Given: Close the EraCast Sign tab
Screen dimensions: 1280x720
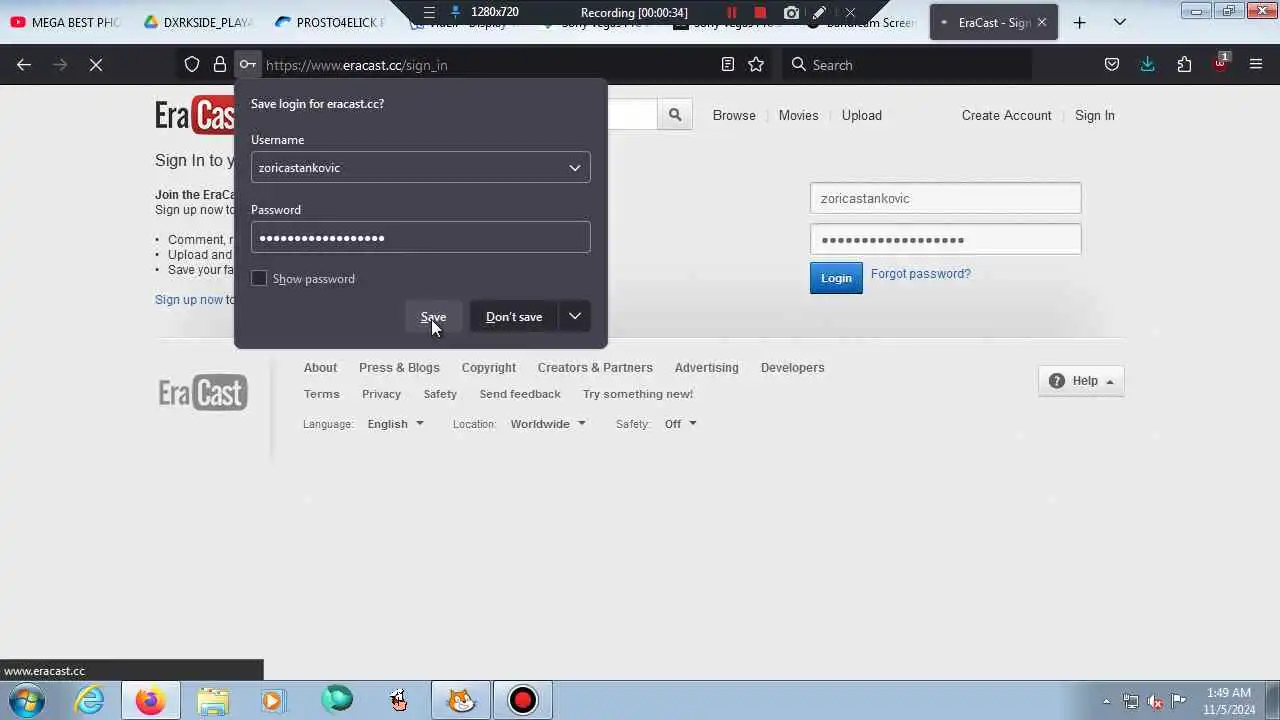Looking at the screenshot, I should tap(1042, 22).
